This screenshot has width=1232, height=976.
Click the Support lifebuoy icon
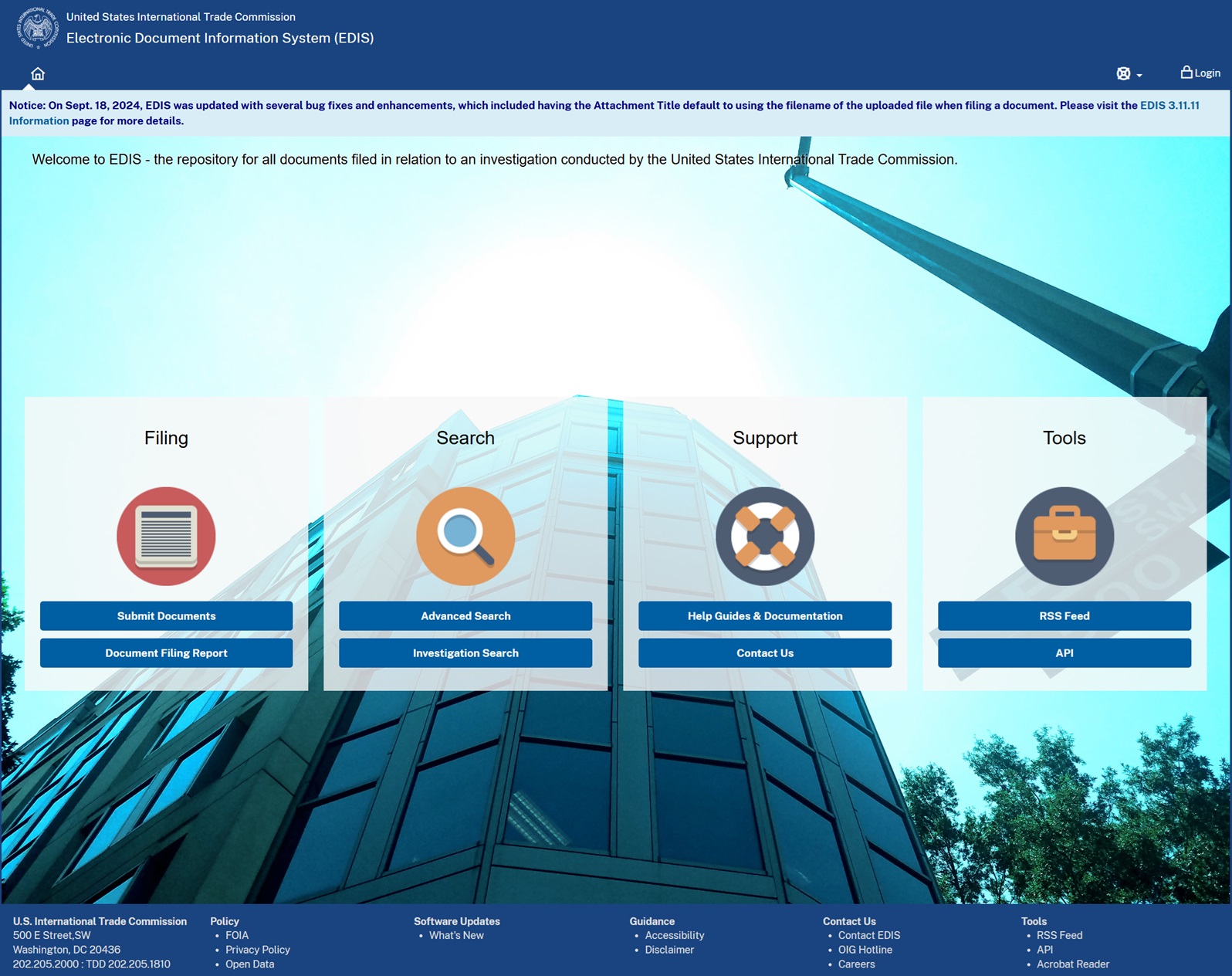coord(765,536)
